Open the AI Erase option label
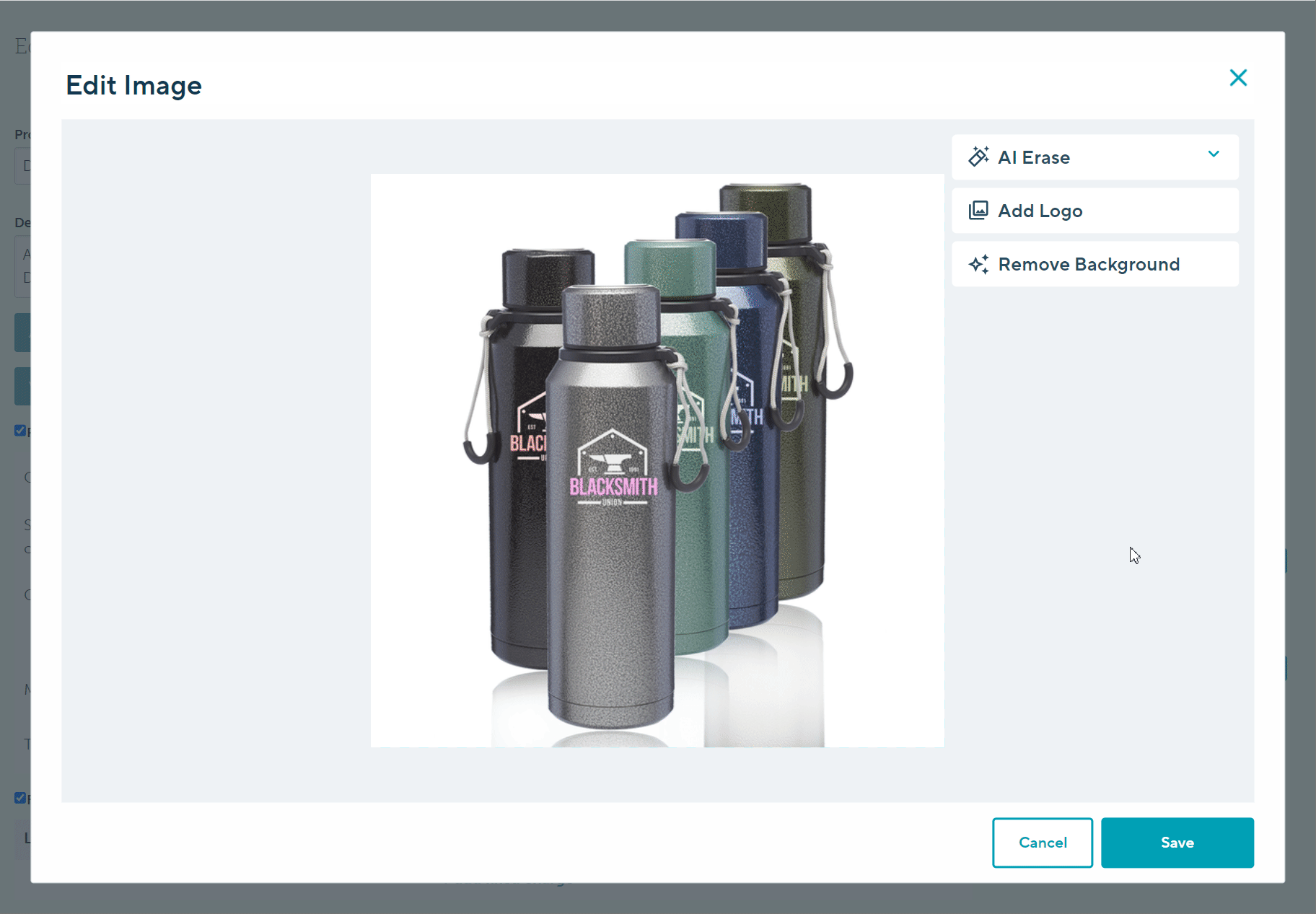 (1033, 157)
